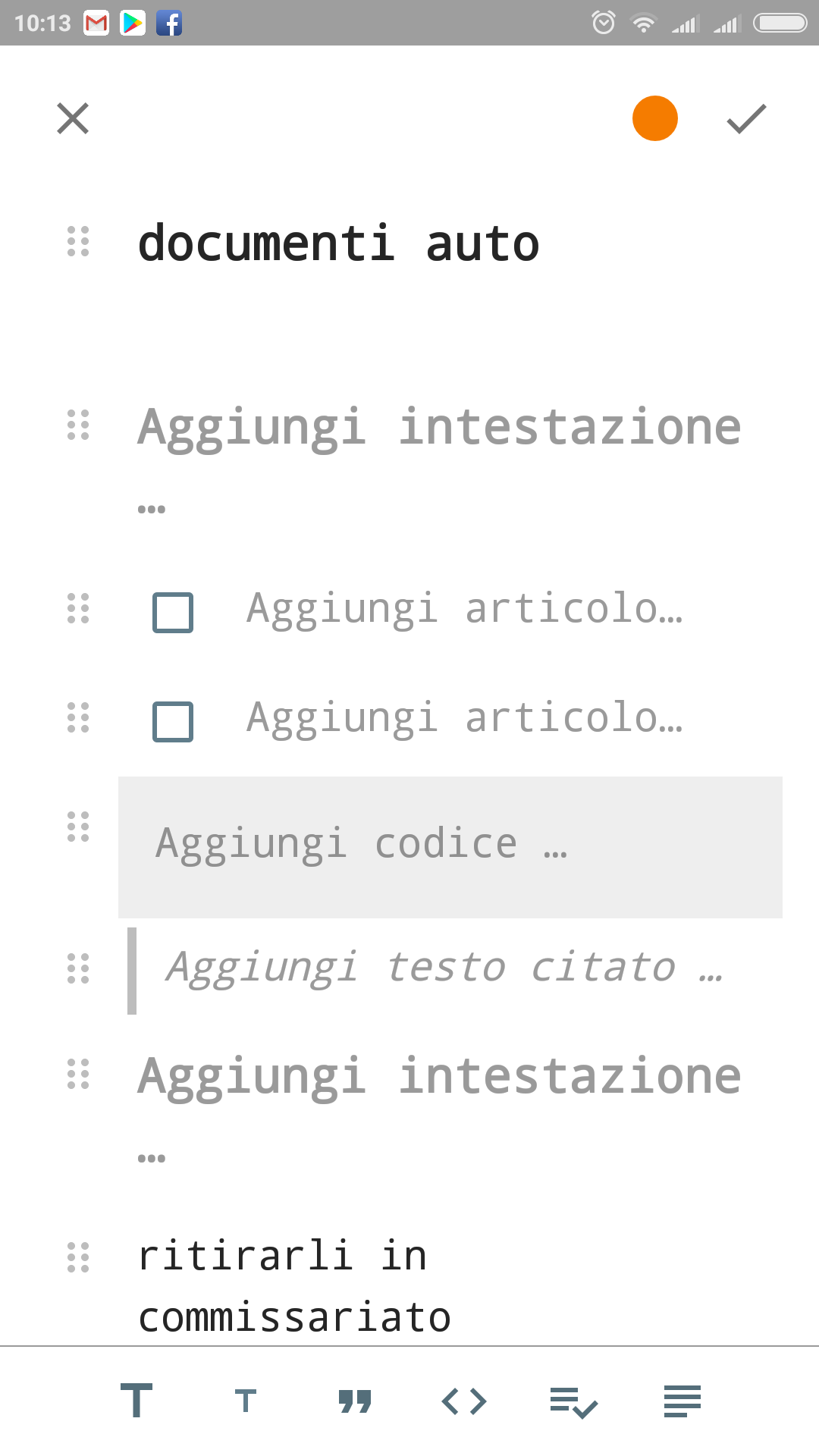The image size is (819, 1456).
Task: Add a large heading block
Action: click(136, 1401)
